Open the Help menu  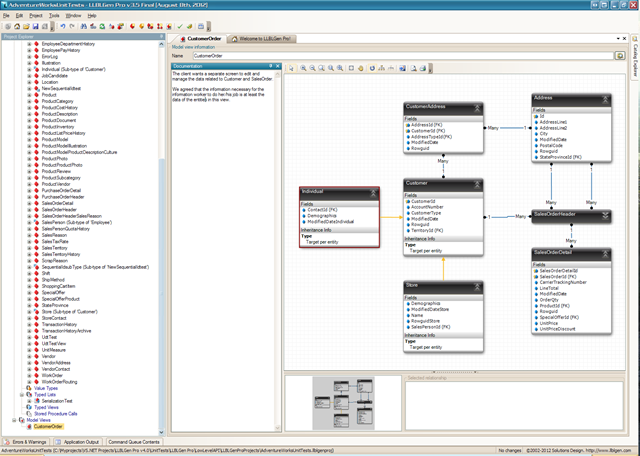click(x=92, y=16)
